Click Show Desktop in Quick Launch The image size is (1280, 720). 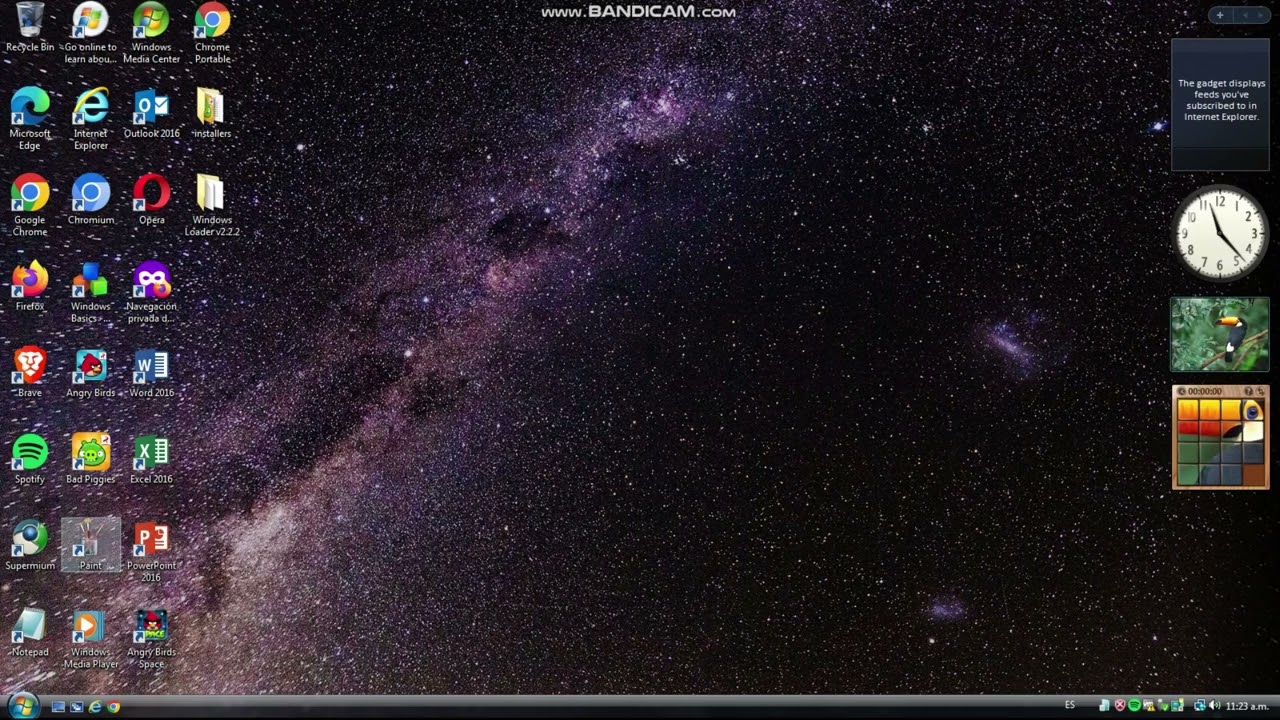(x=58, y=707)
